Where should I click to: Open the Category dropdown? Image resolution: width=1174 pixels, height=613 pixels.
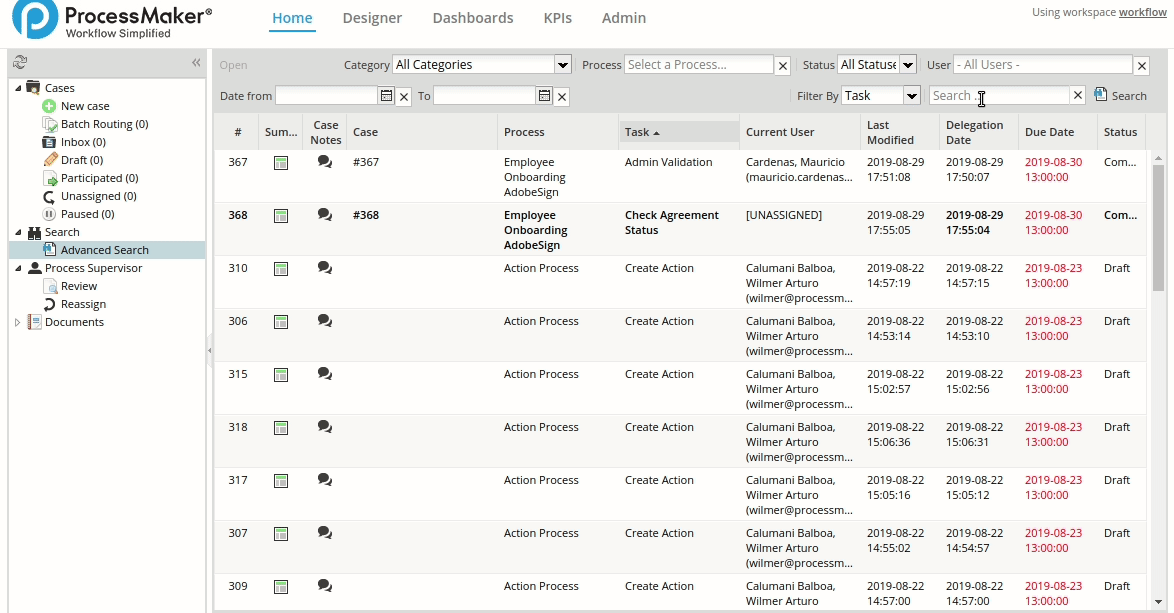point(562,65)
